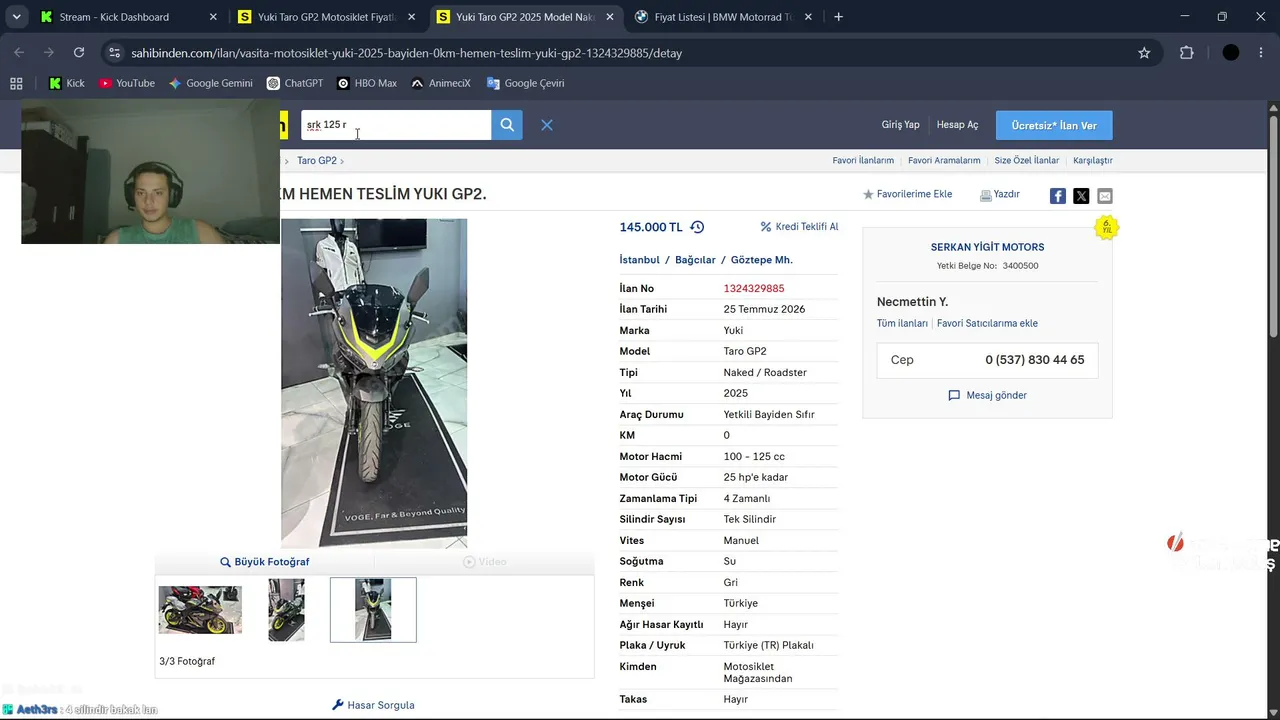Open Size Özel İlanlar

[1026, 161]
